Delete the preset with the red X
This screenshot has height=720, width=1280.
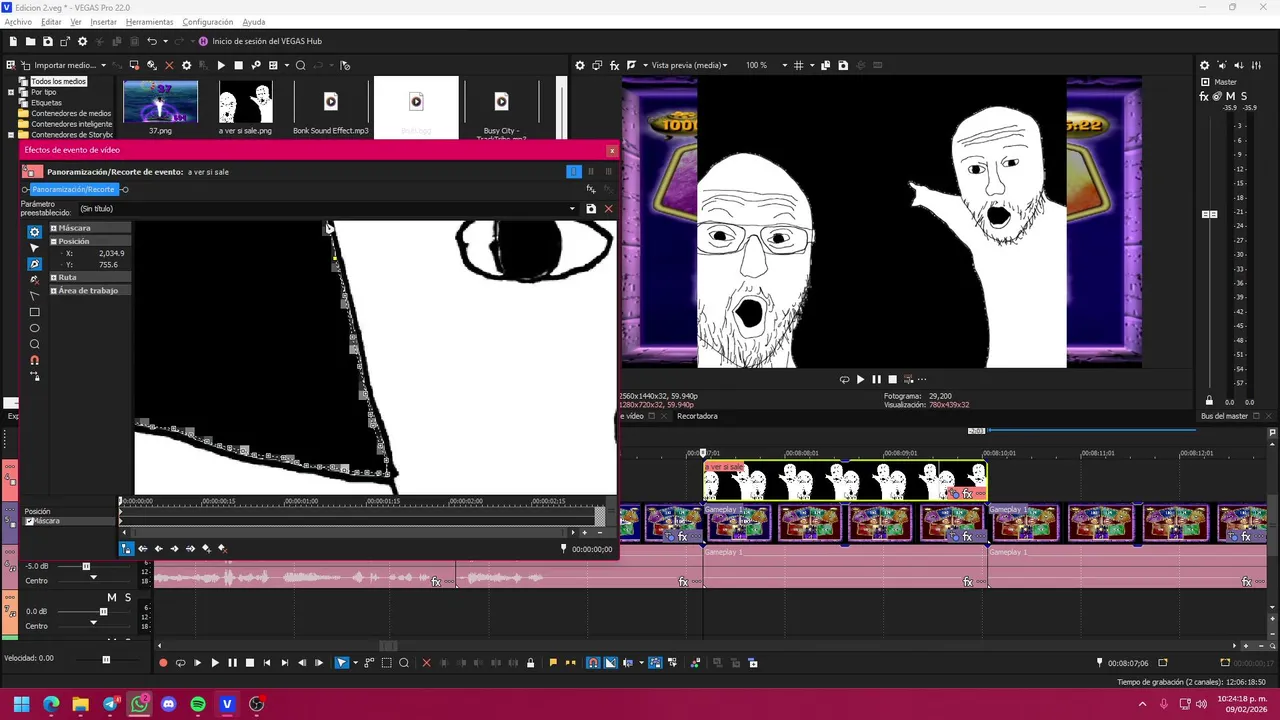(x=608, y=209)
